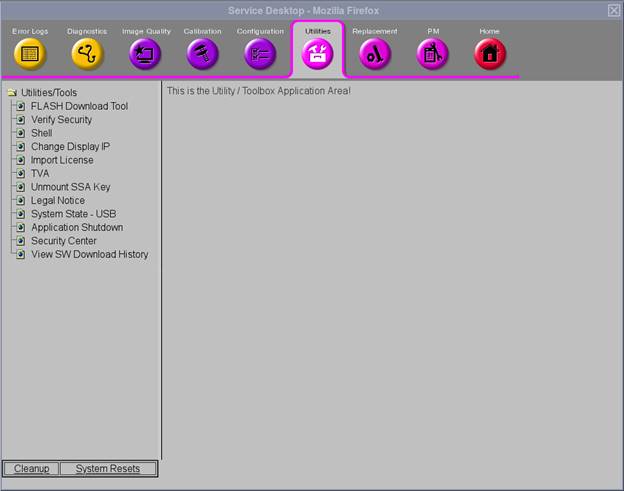Open the PM icon
The image size is (624, 491).
click(x=432, y=54)
